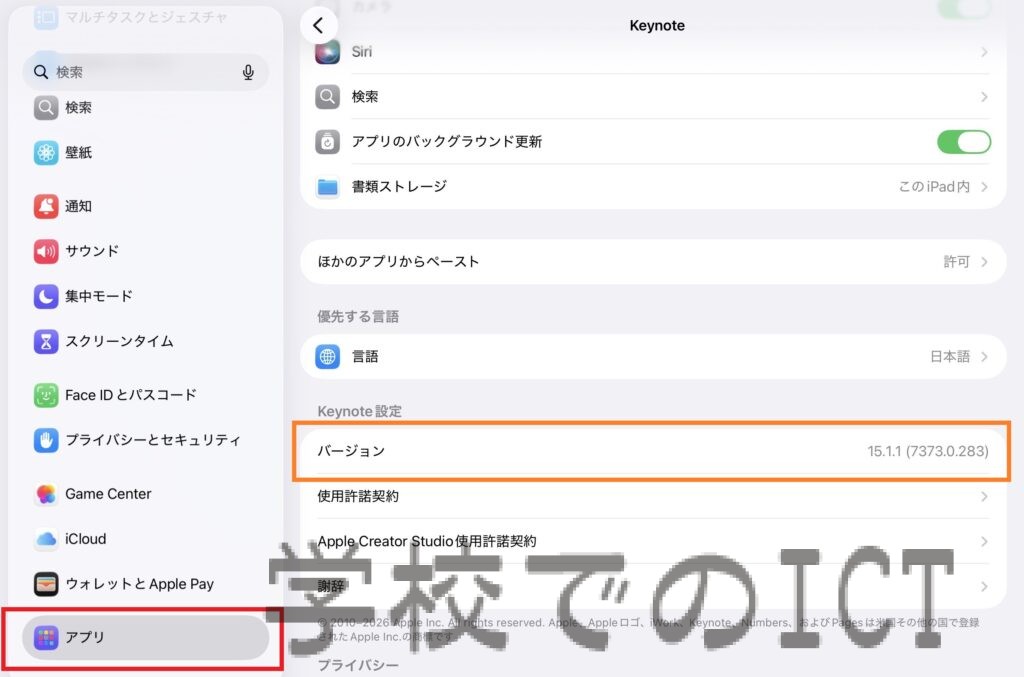
Task: Tap the Game Center icon
Action: [46, 494]
